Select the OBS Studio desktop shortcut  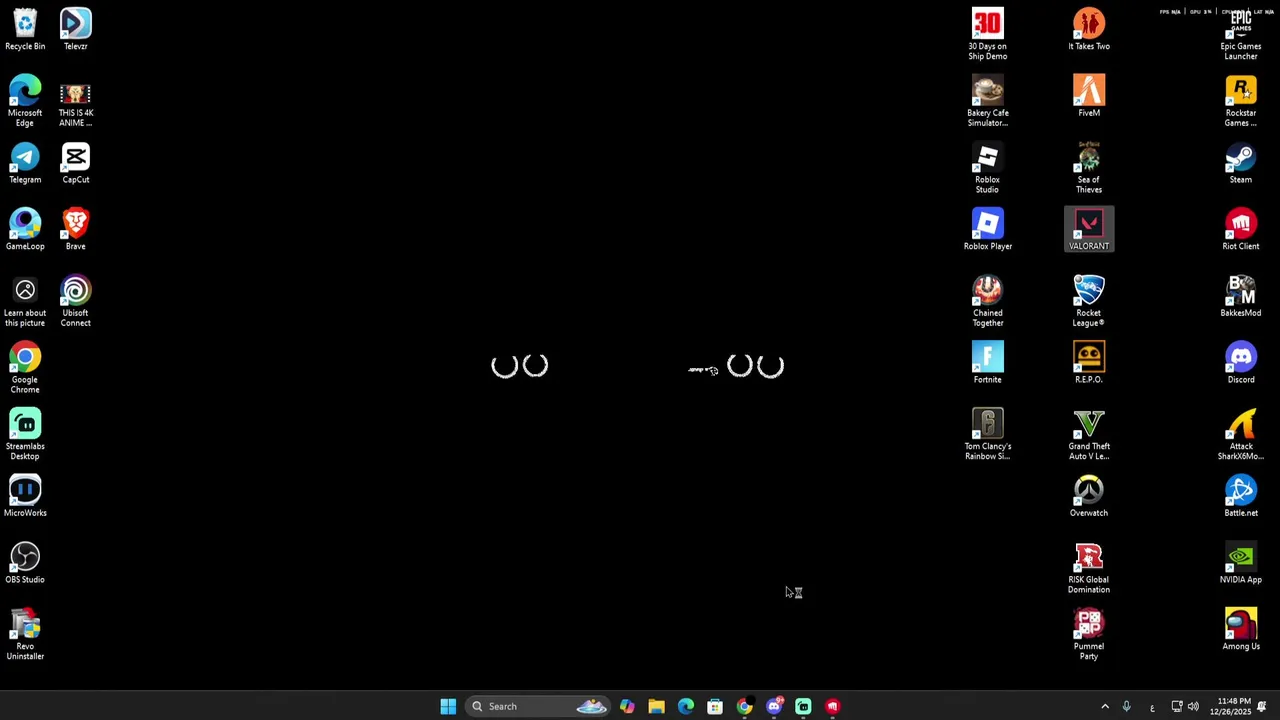(x=25, y=563)
